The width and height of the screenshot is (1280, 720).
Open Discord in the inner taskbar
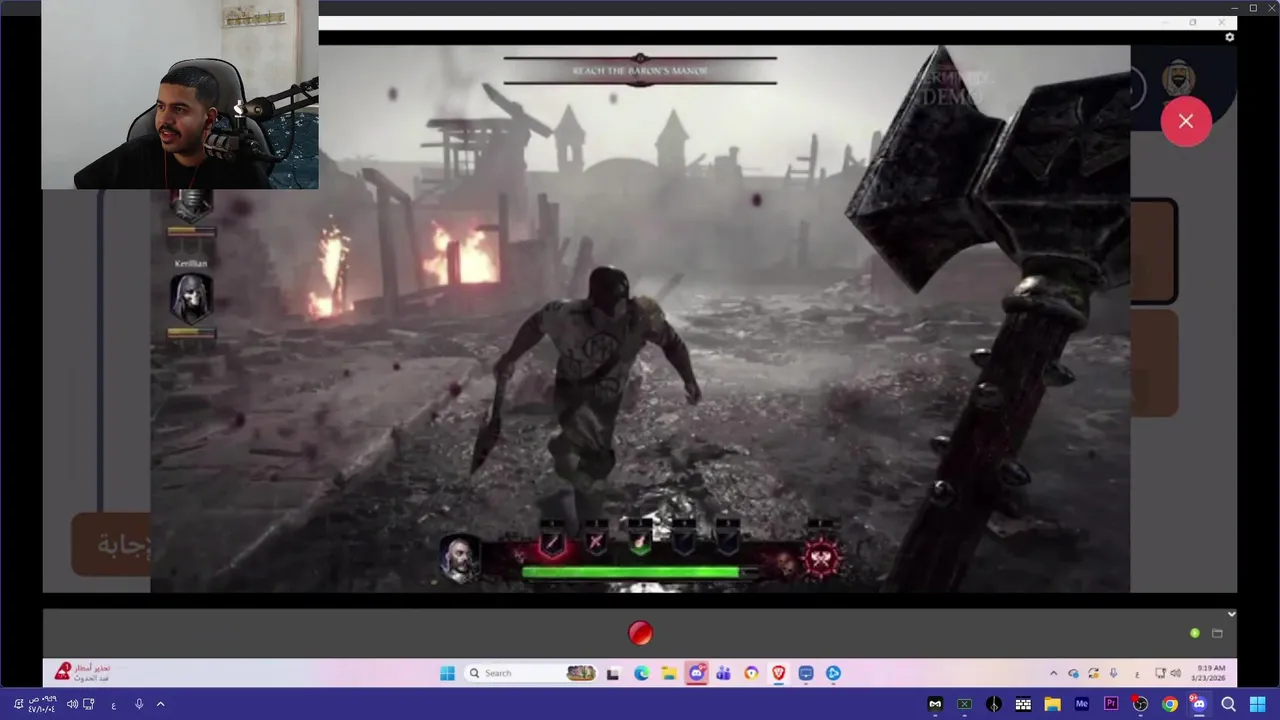click(697, 673)
